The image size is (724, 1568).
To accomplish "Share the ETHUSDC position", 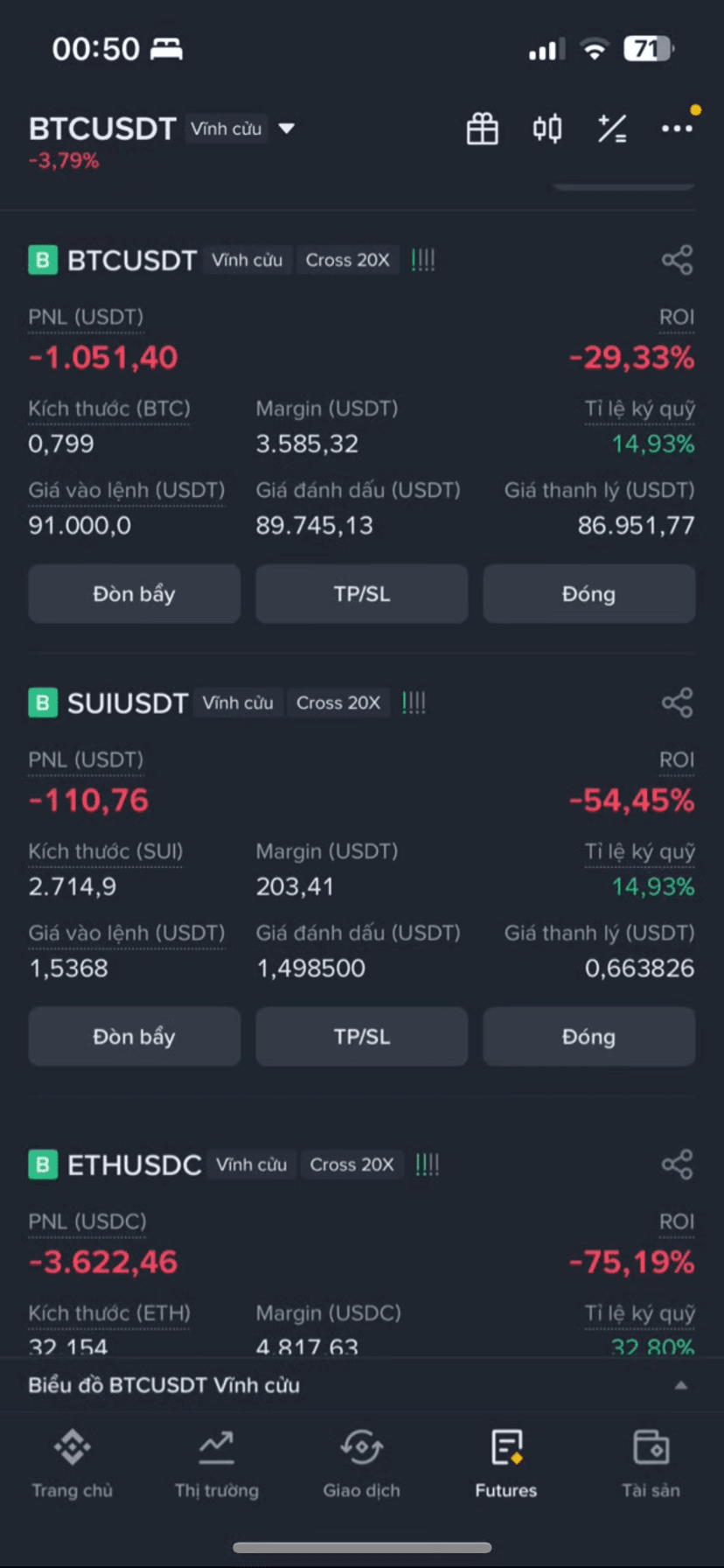I will click(x=677, y=1165).
